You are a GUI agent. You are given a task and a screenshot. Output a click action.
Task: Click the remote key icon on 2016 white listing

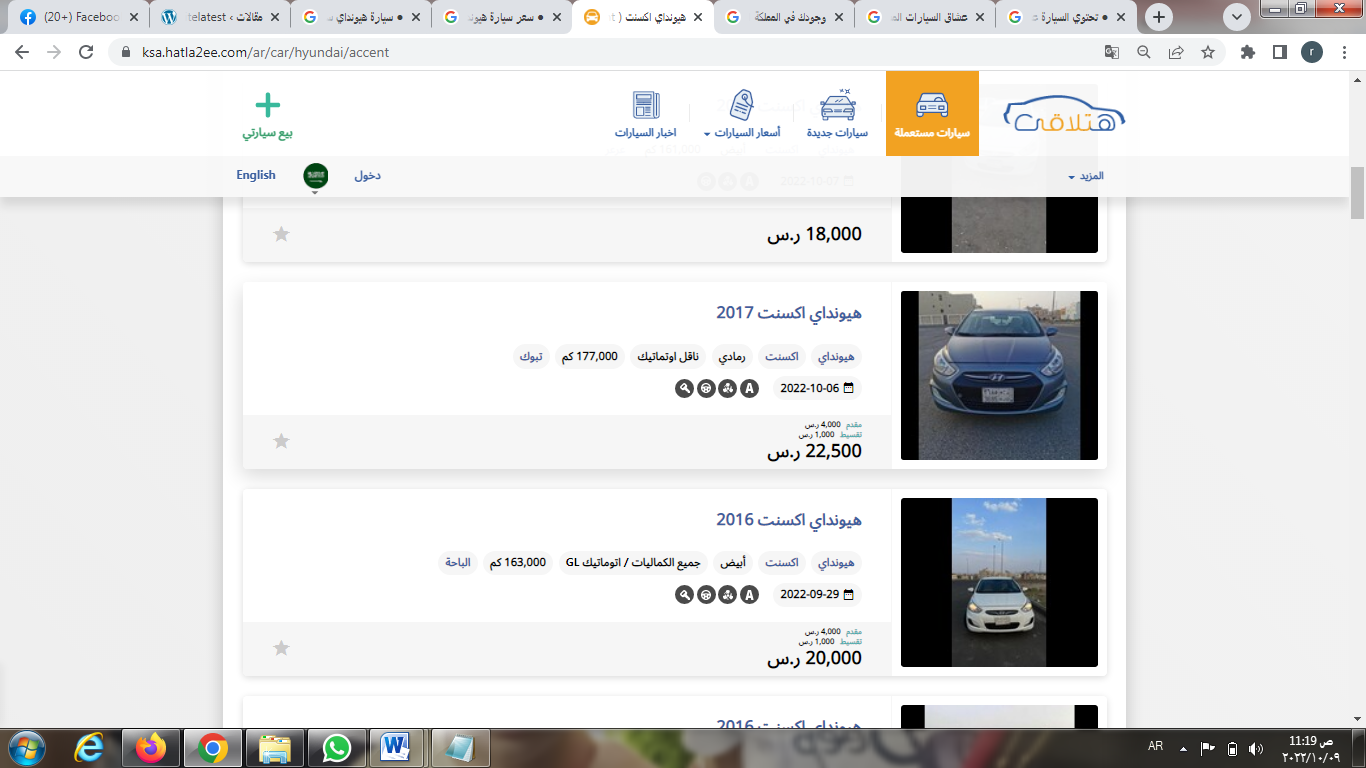[684, 595]
